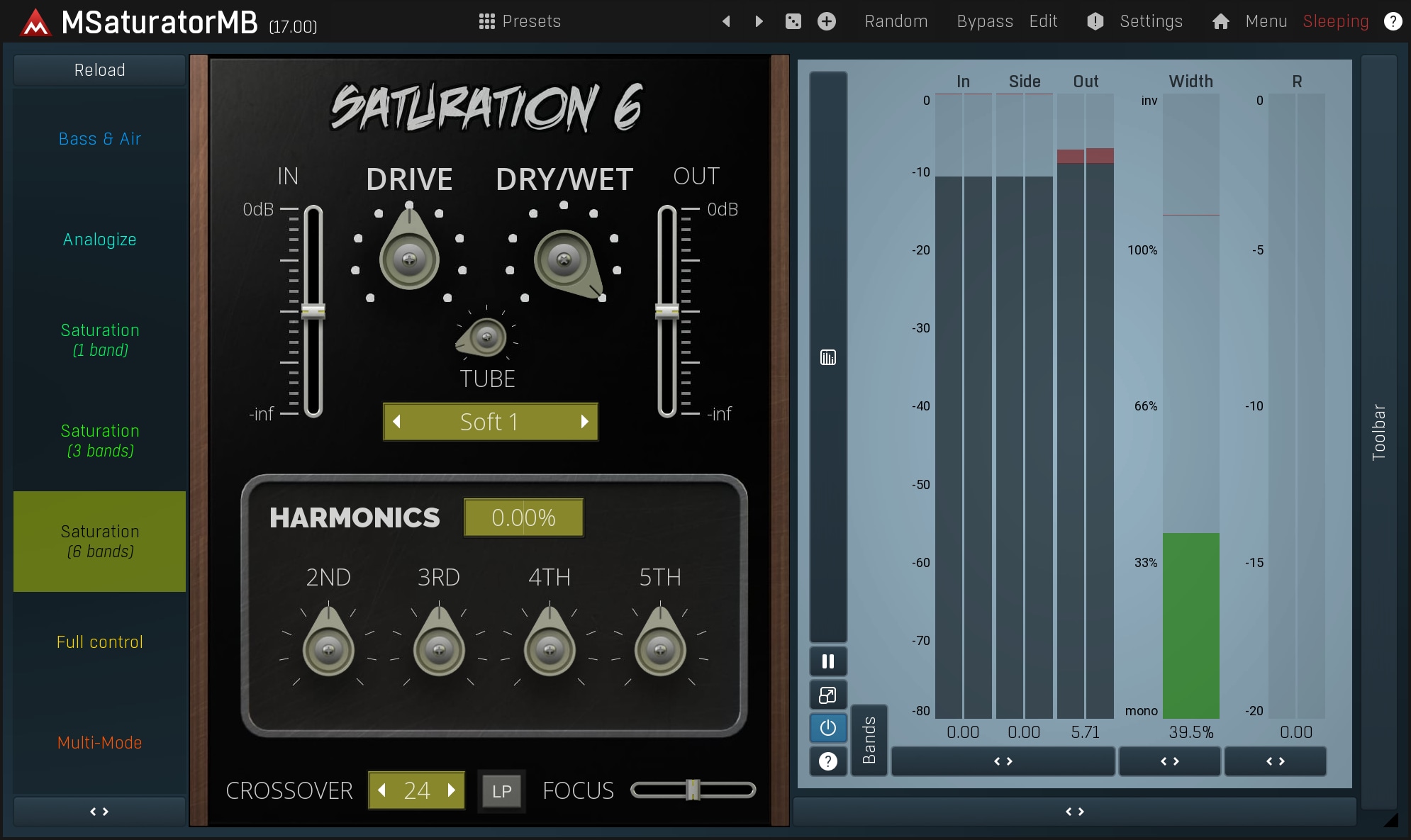Increase the crossover value from 24
The height and width of the screenshot is (840, 1411).
tap(452, 790)
